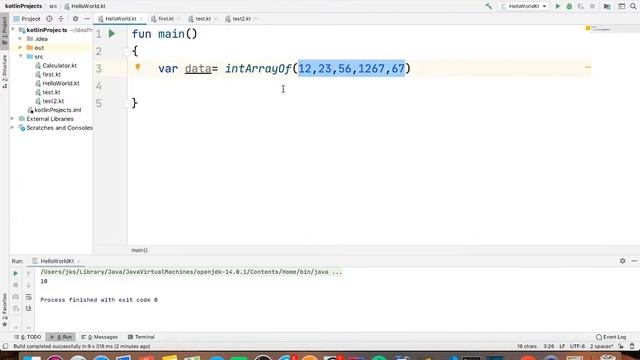
Task: Toggle Scroll to End icon in Run panel
Action: [29, 309]
